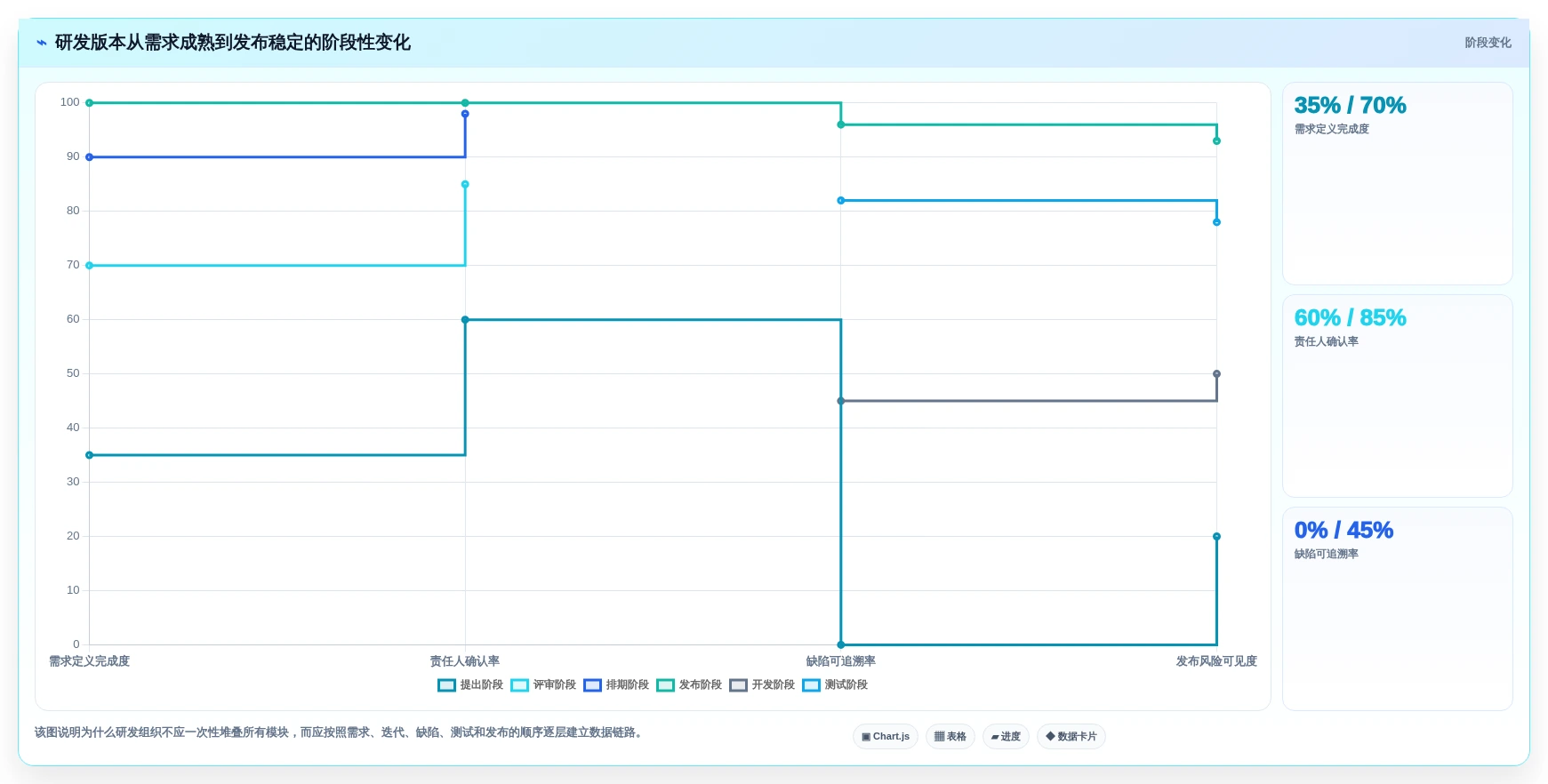Click the y-axis label 100
The width and height of the screenshot is (1548, 784).
(x=70, y=102)
